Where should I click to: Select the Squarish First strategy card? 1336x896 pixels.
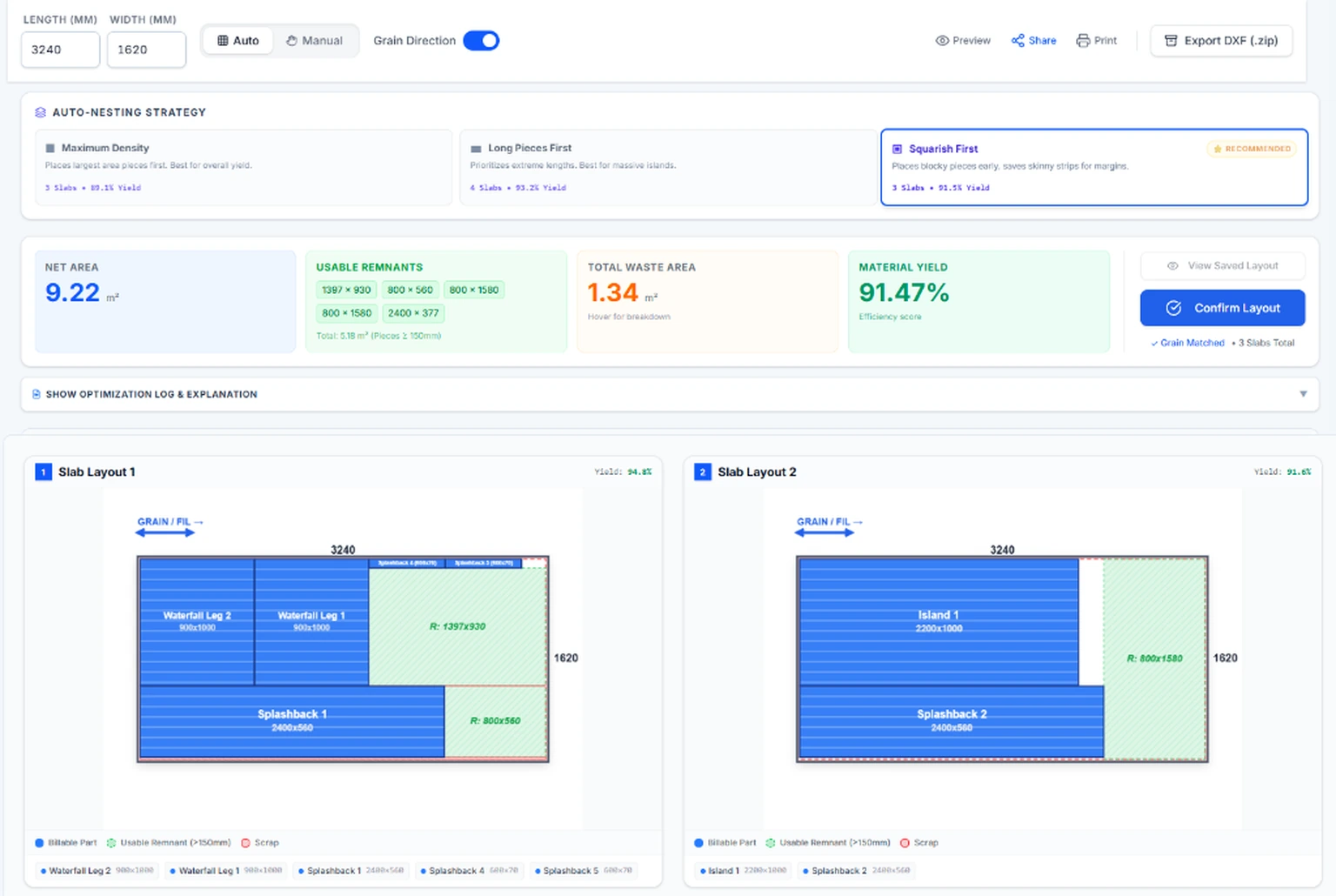pos(1094,167)
